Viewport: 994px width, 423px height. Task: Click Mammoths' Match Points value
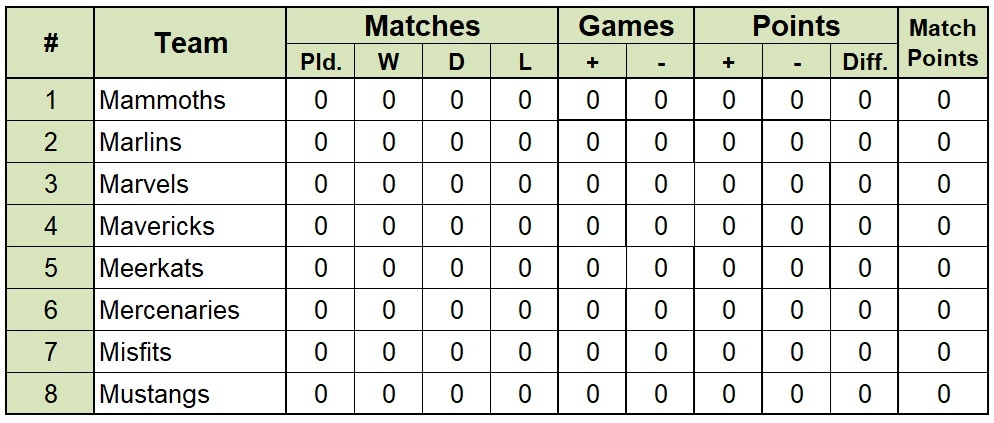943,100
